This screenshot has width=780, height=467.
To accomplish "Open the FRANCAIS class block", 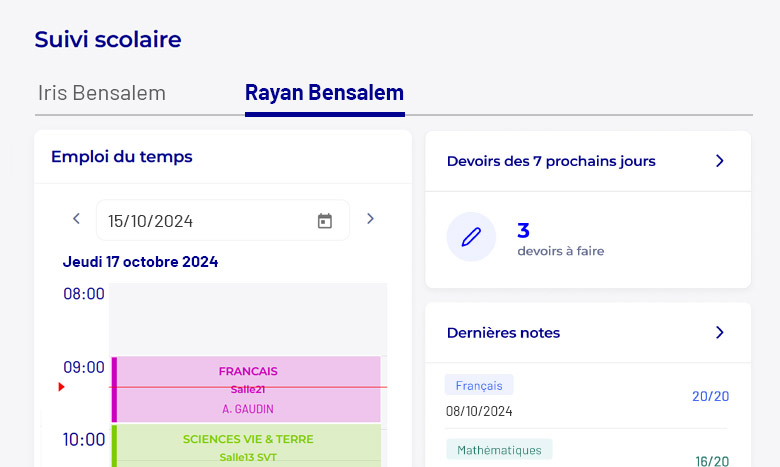I will coord(246,389).
